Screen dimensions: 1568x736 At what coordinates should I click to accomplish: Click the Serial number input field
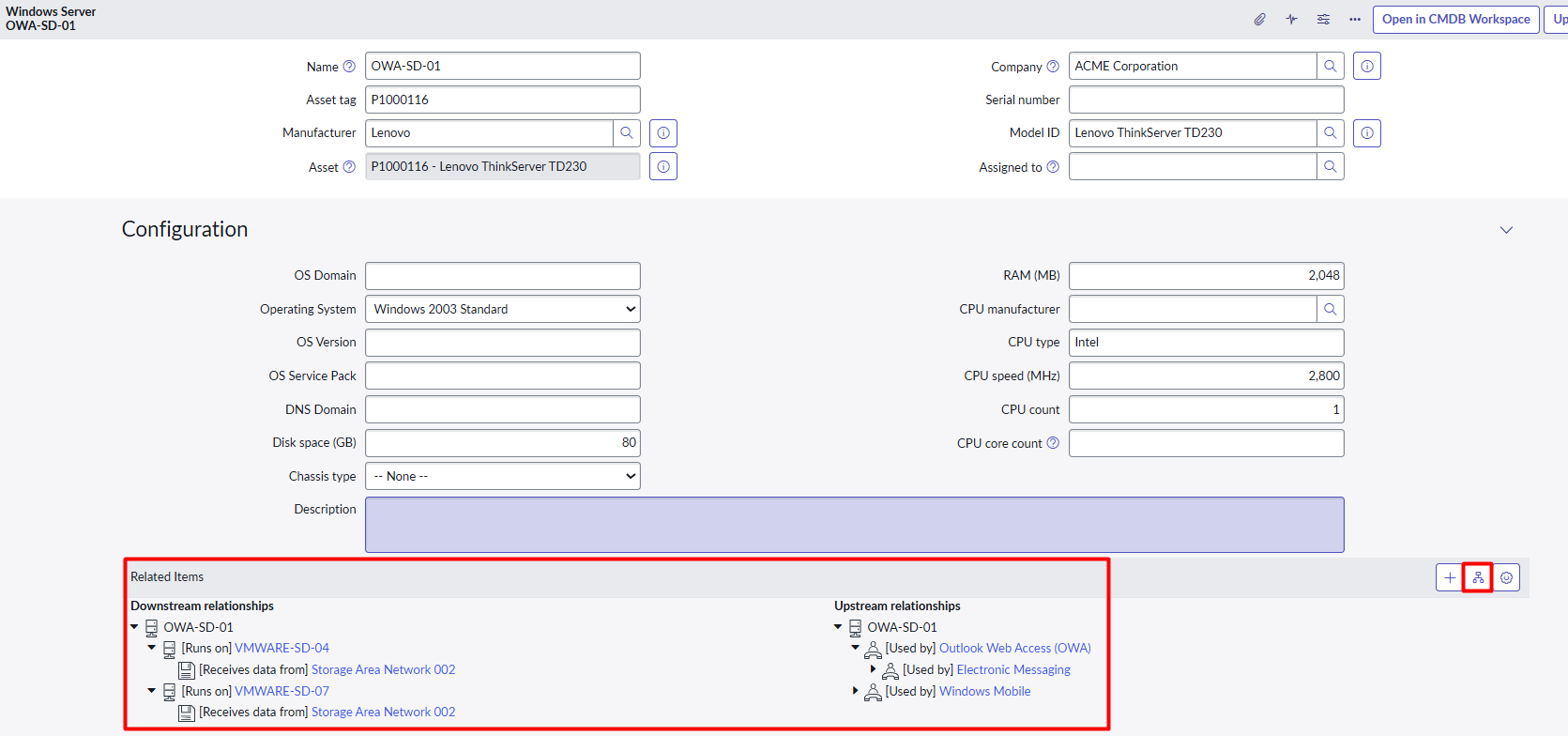pyautogui.click(x=1207, y=100)
